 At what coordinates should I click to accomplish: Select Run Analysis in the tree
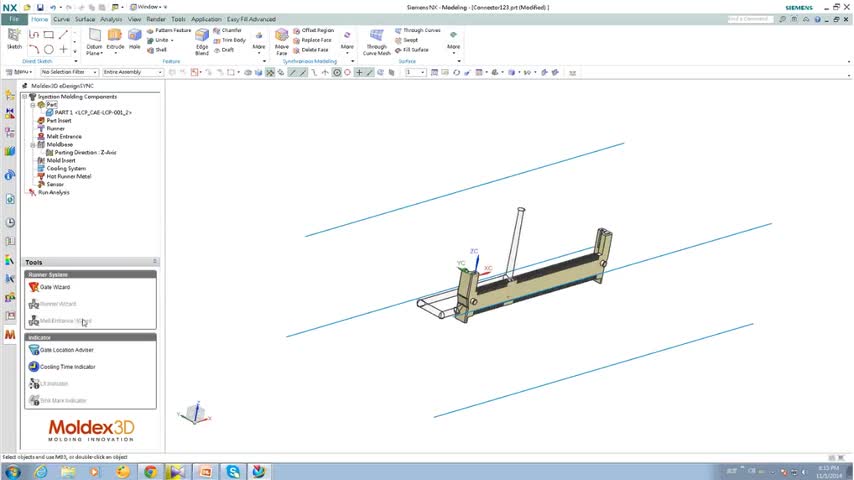[x=53, y=192]
